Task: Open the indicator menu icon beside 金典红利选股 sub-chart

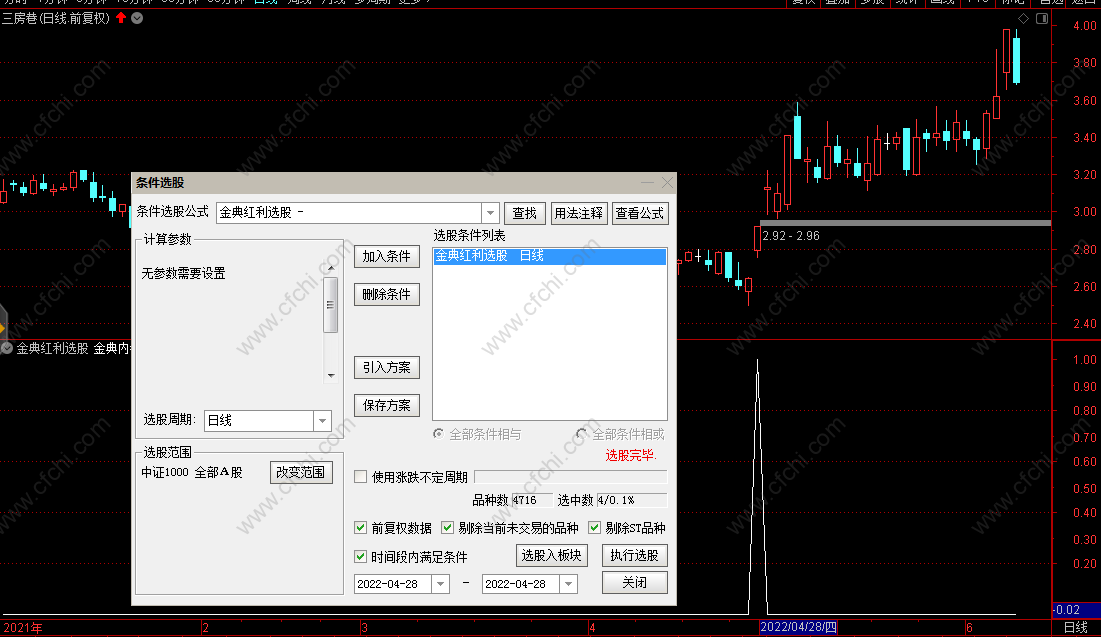Action: pos(6,348)
